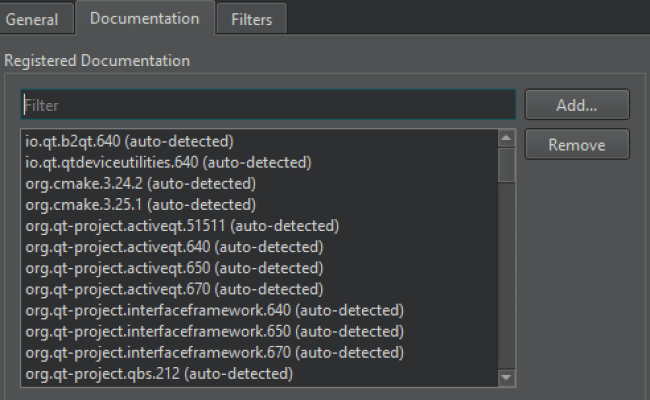Select org.cmake.3.25.1 entry
Screen dimensions: 650x400
(260, 205)
